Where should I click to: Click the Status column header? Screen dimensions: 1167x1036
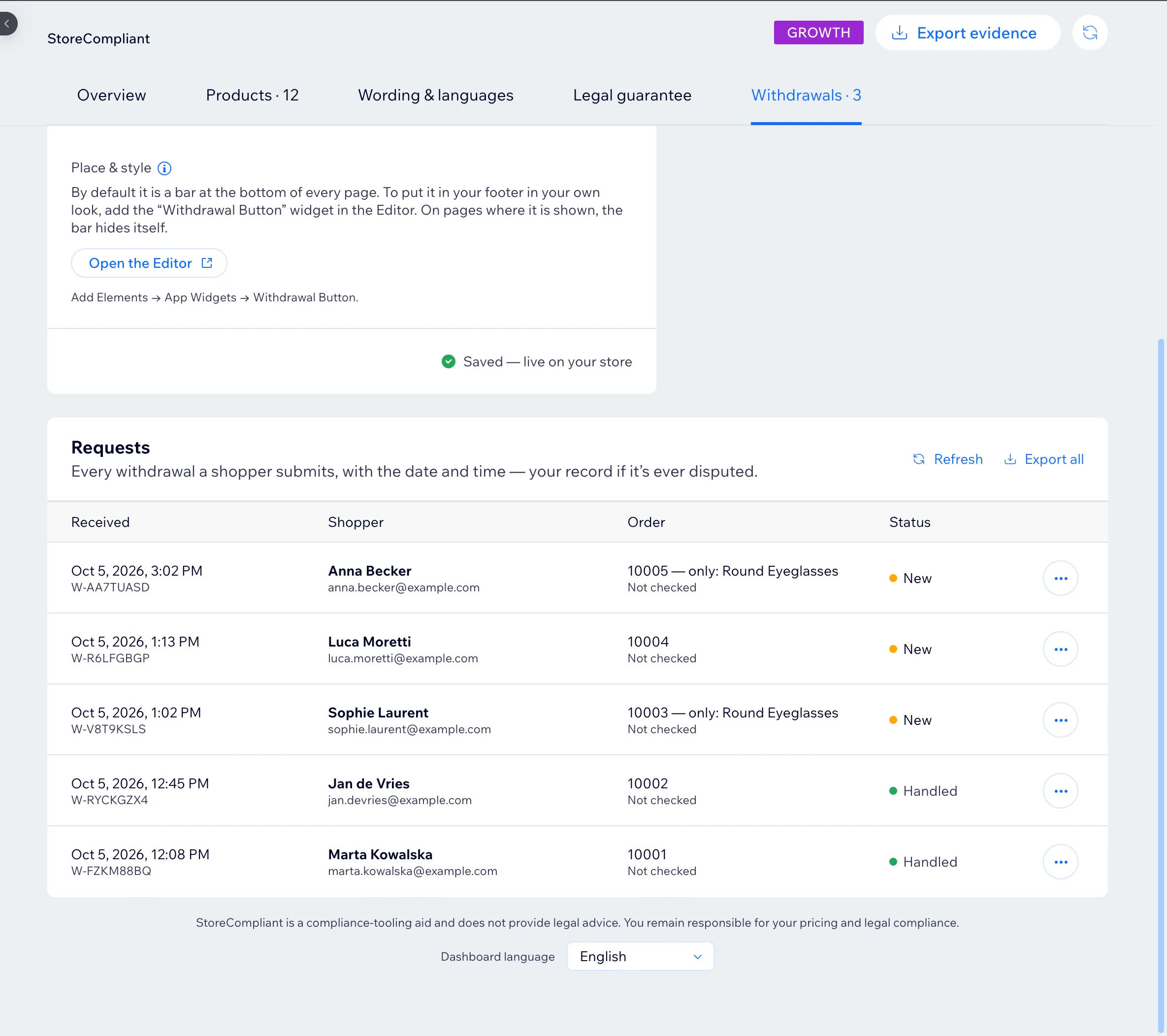[x=909, y=522]
